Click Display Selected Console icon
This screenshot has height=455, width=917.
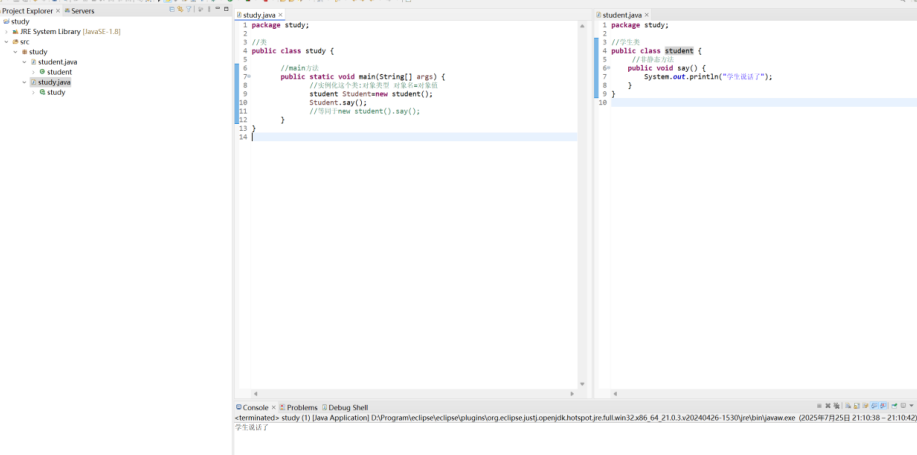coord(903,405)
